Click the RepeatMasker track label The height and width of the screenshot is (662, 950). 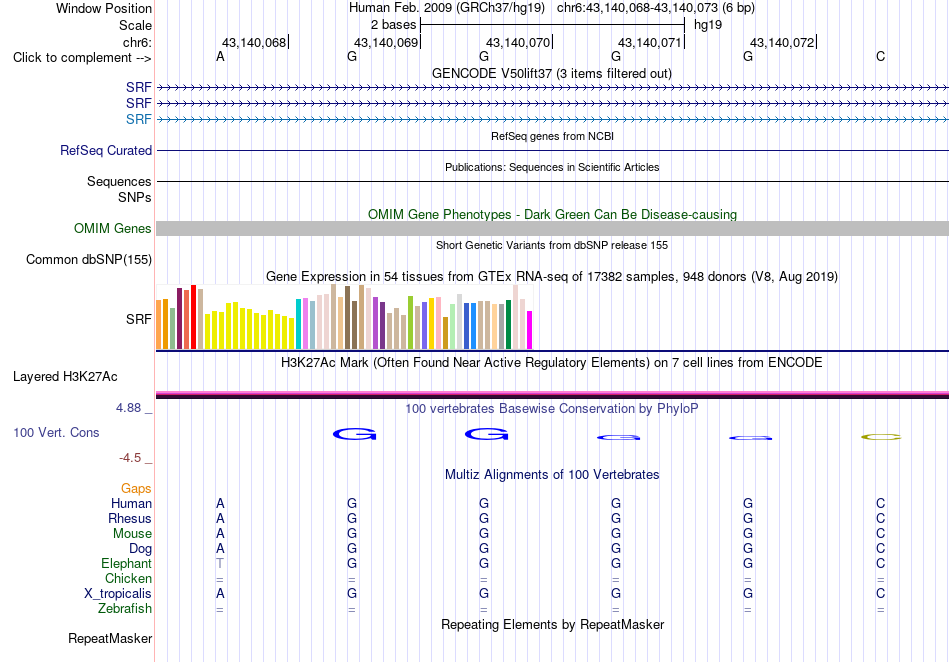point(110,638)
